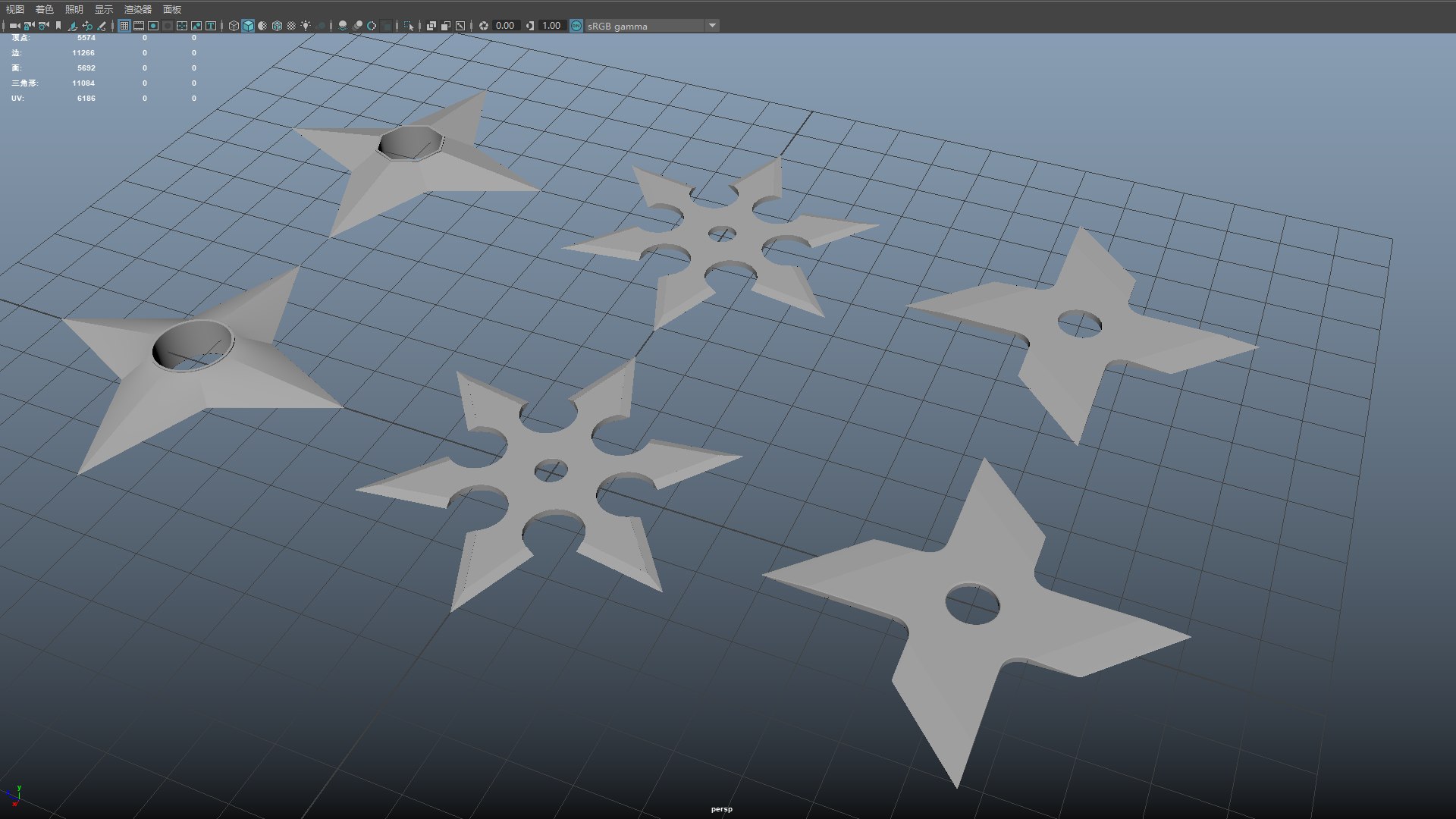Image resolution: width=1456 pixels, height=819 pixels.
Task: Click the Select Camera icon
Action: tap(14, 26)
